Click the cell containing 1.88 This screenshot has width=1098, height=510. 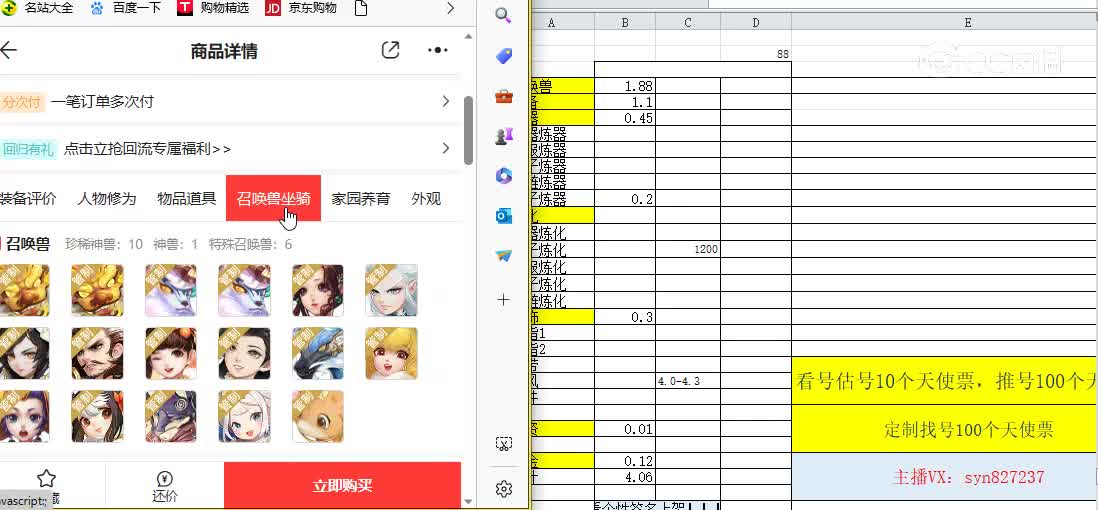click(625, 85)
